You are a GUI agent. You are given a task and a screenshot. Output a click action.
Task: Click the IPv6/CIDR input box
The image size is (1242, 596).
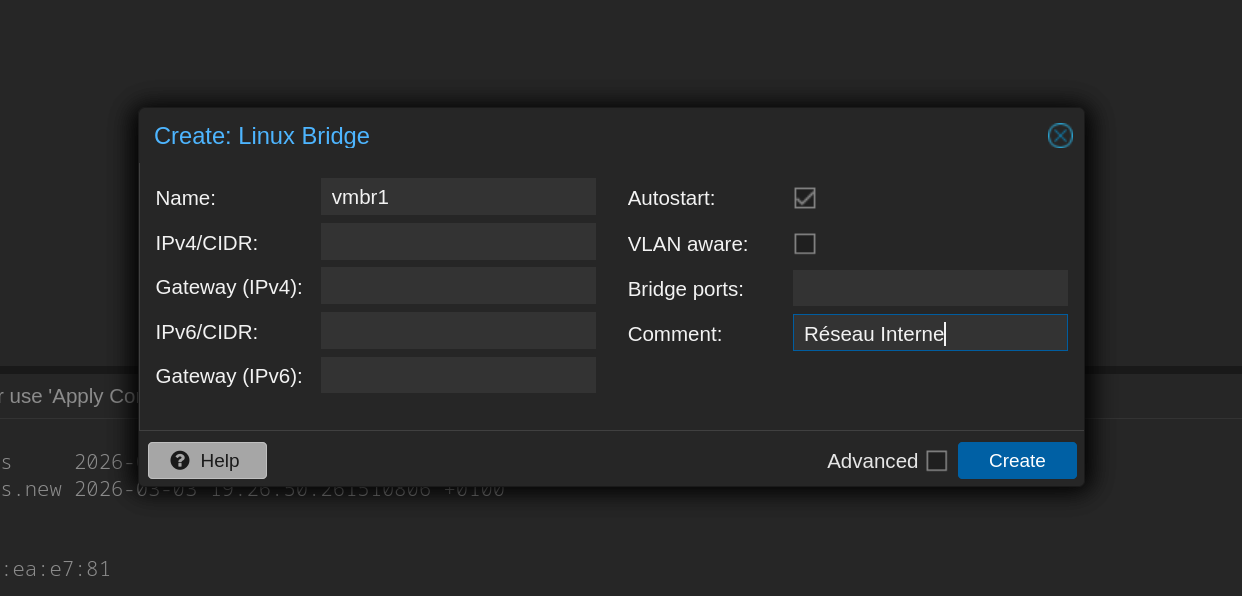tap(458, 331)
